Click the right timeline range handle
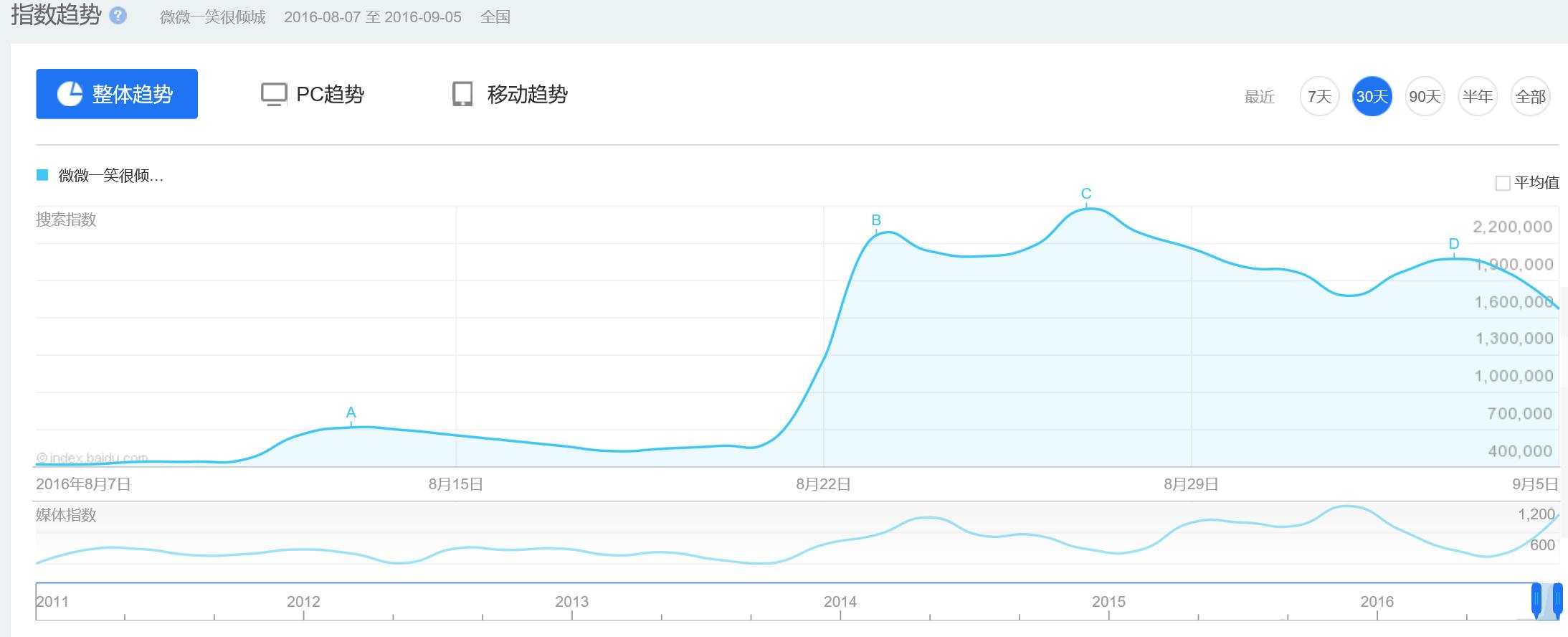1568x637 pixels. click(x=1557, y=600)
